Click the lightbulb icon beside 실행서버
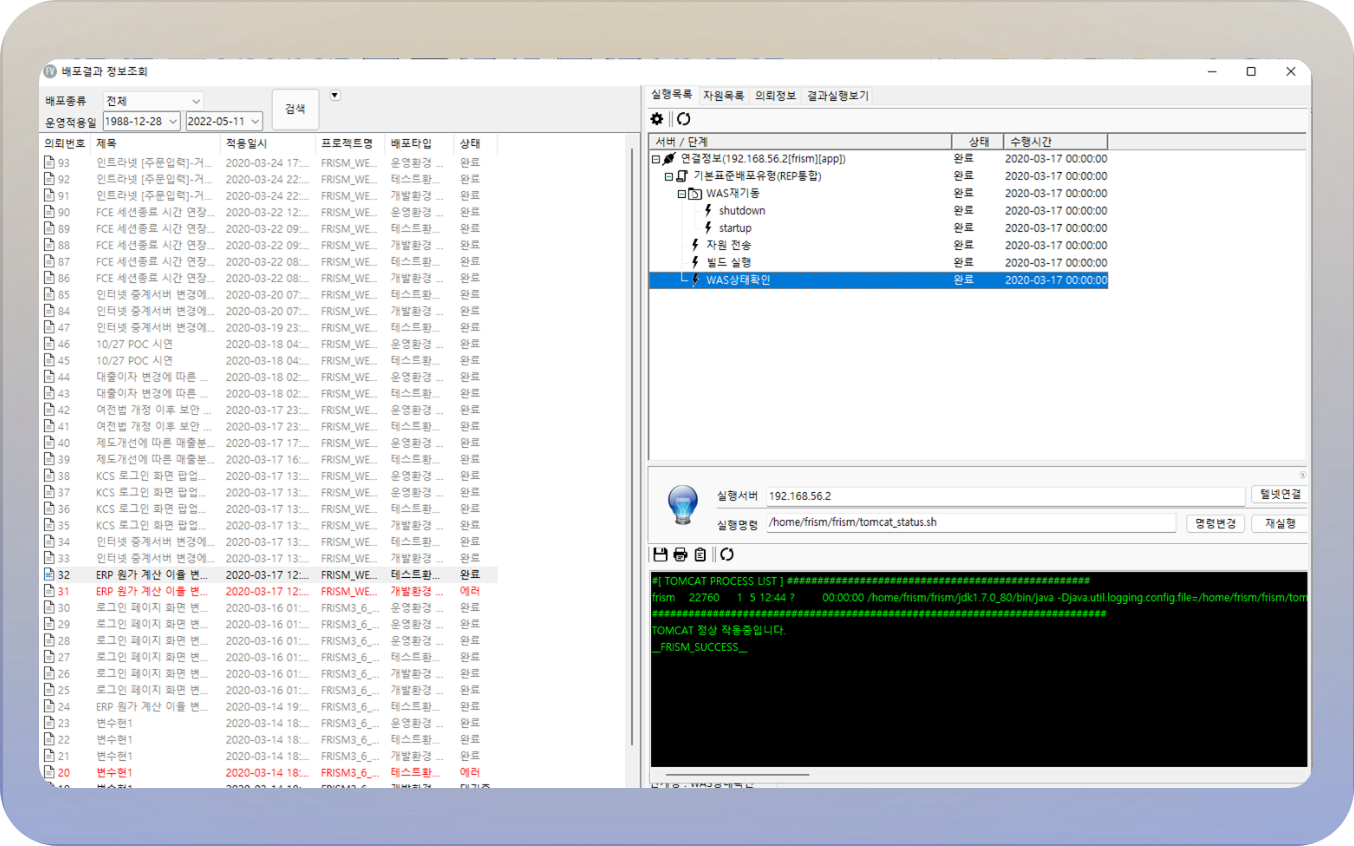Screen dimensions: 1354x846 (682, 505)
